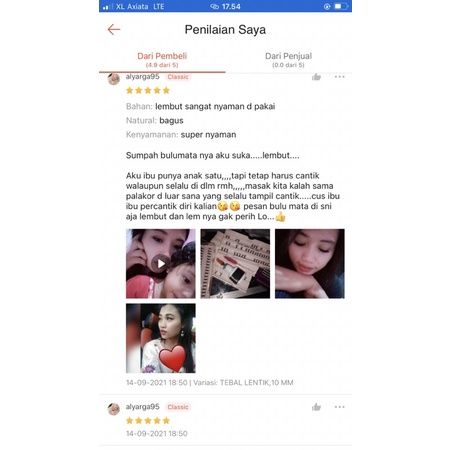Tap the five-star rating of the second review
Viewport: 450px width, 450px height.
(x=148, y=421)
